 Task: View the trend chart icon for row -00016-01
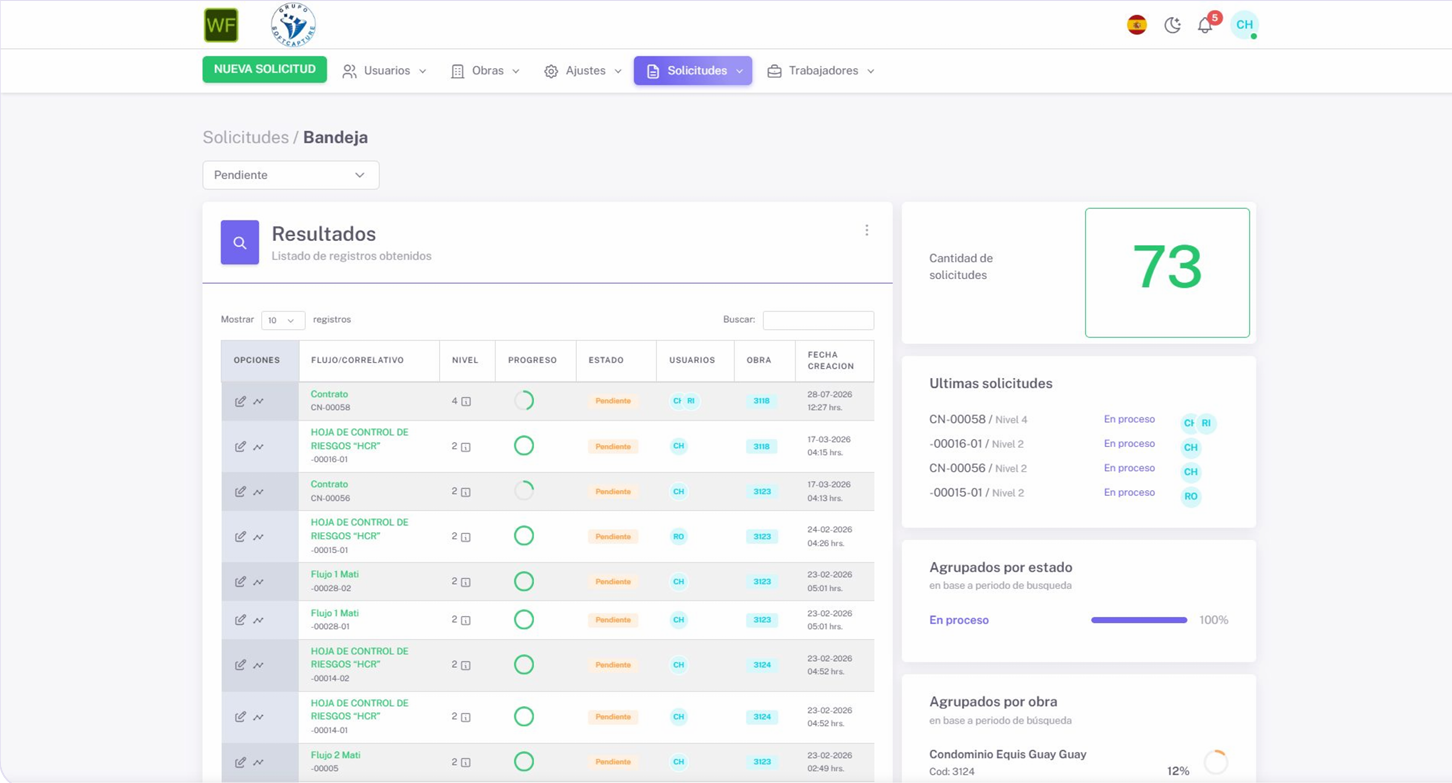coord(259,446)
